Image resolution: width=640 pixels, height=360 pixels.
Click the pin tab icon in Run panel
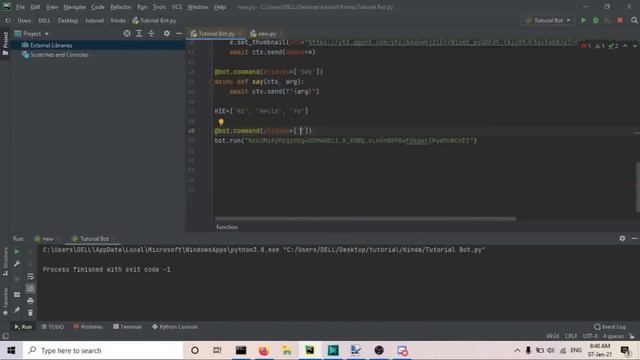tap(17, 310)
